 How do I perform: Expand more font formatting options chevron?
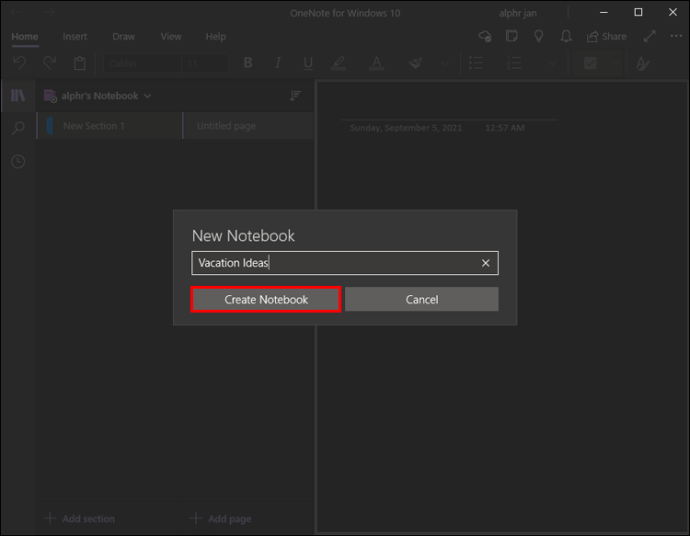(445, 63)
